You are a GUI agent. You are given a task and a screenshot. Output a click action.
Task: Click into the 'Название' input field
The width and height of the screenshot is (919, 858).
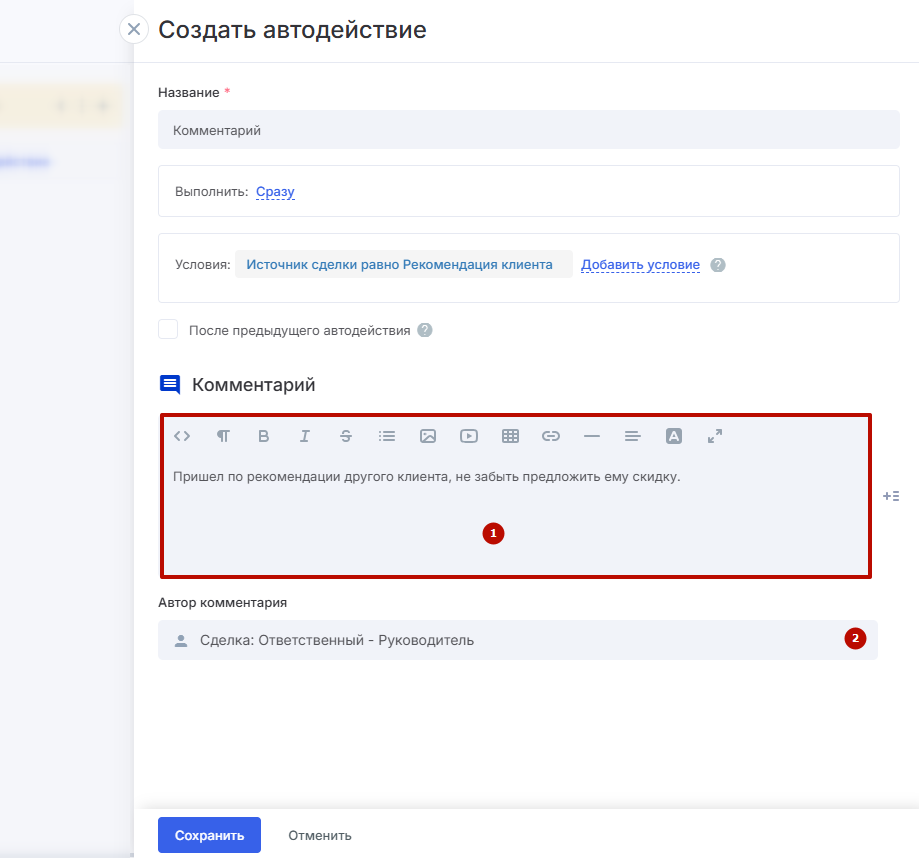[x=528, y=130]
